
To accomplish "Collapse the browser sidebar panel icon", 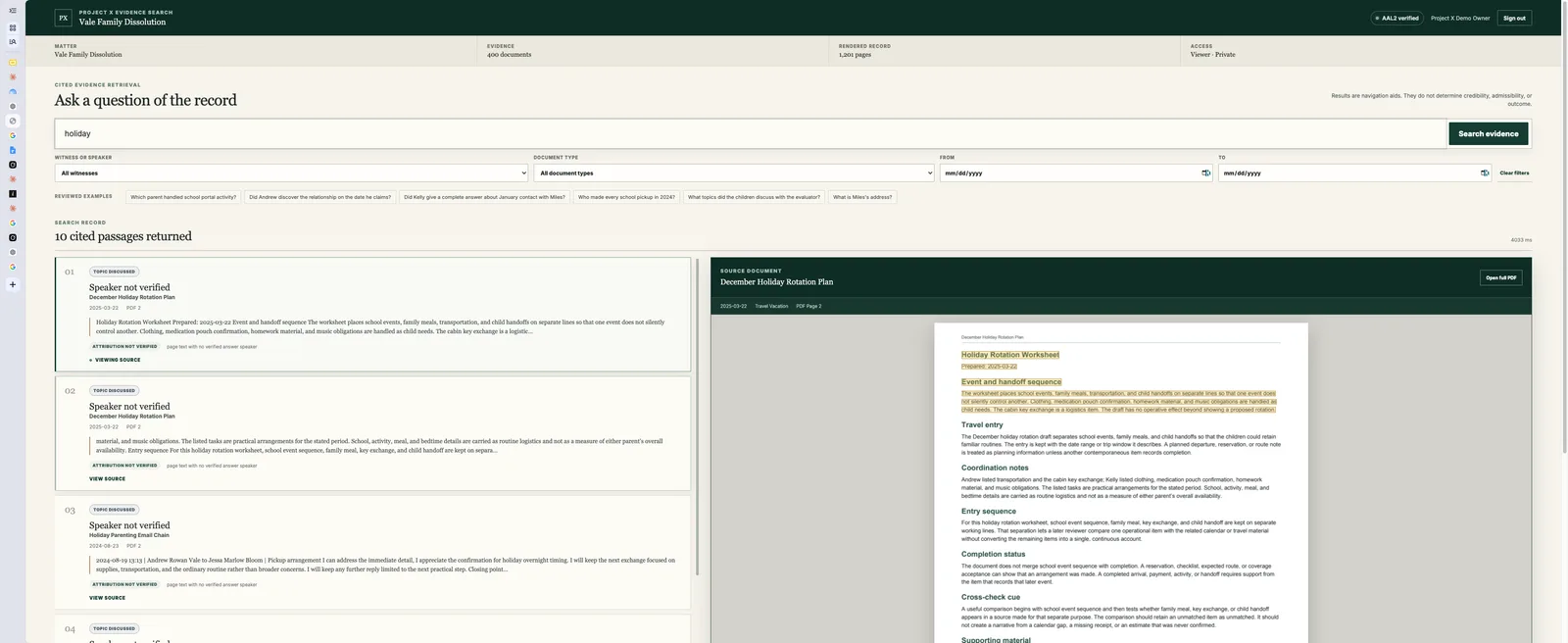I will [x=13, y=11].
